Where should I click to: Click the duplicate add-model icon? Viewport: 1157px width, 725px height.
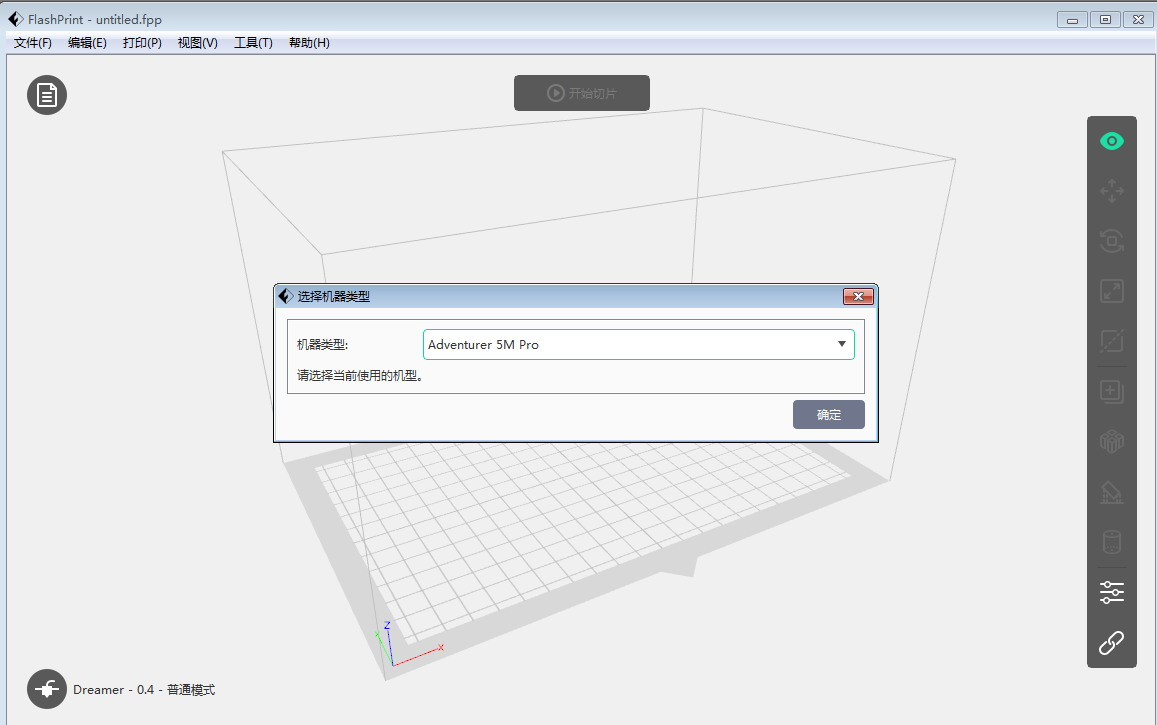(x=1111, y=392)
